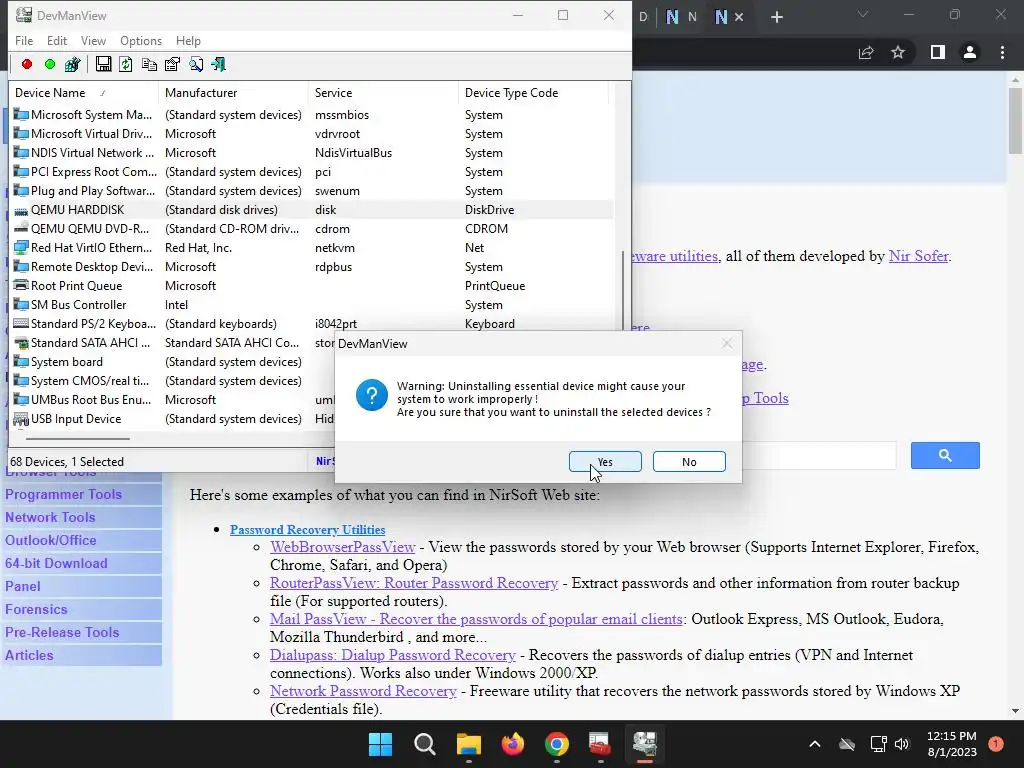The image size is (1024, 768).
Task: Click the Find magnifier toolbar icon
Action: [196, 64]
